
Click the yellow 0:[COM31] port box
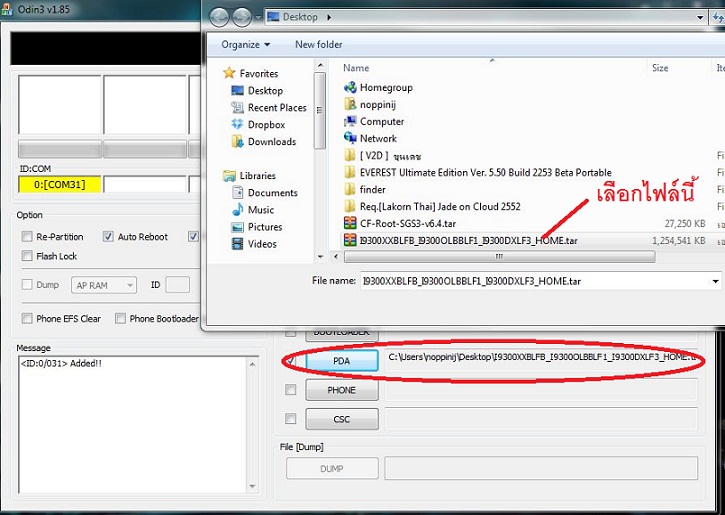pos(60,185)
